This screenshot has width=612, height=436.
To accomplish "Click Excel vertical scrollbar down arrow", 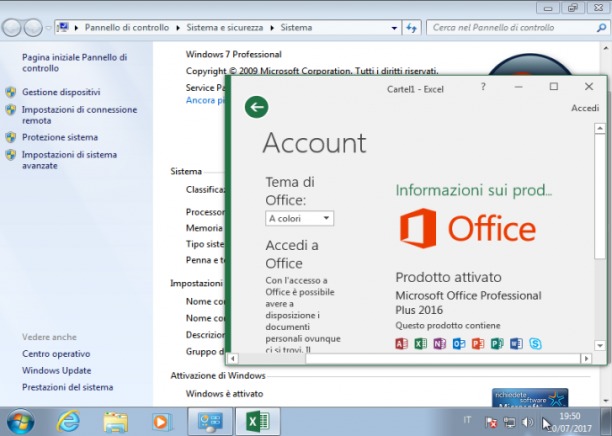I will coord(600,345).
